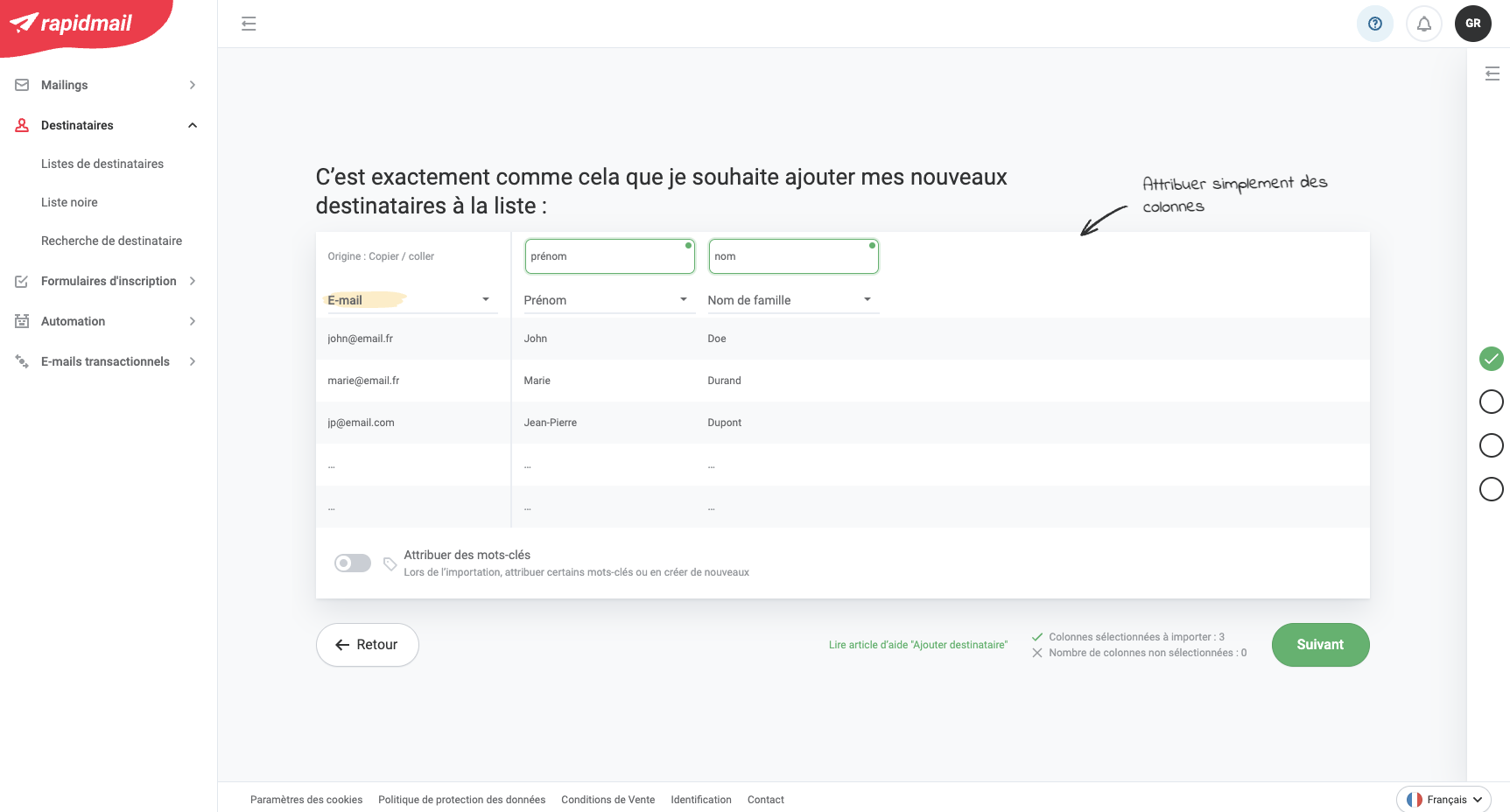The width and height of the screenshot is (1510, 812).
Task: Toggle the right-side steps panel icon
Action: click(1492, 73)
